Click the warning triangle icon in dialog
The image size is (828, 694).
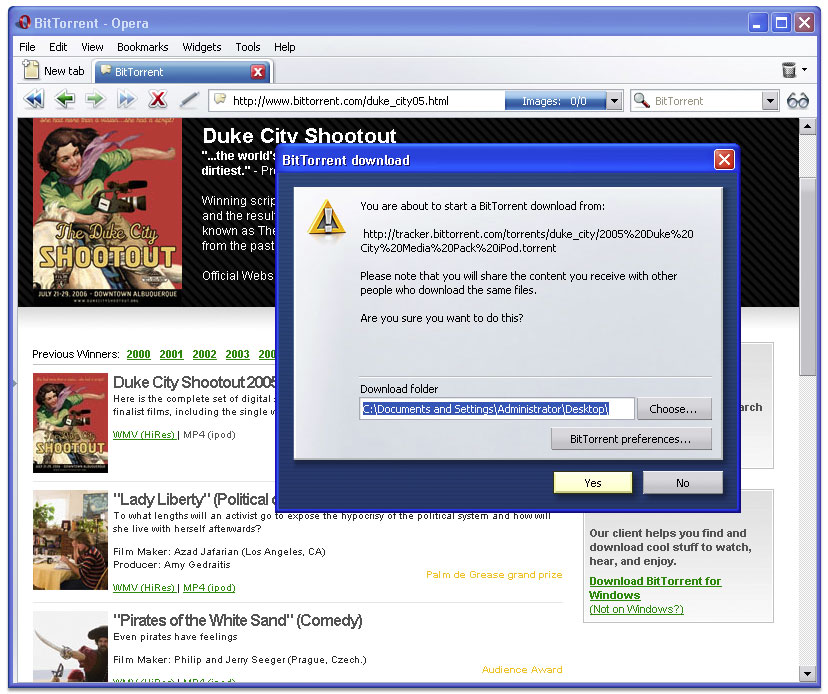327,219
